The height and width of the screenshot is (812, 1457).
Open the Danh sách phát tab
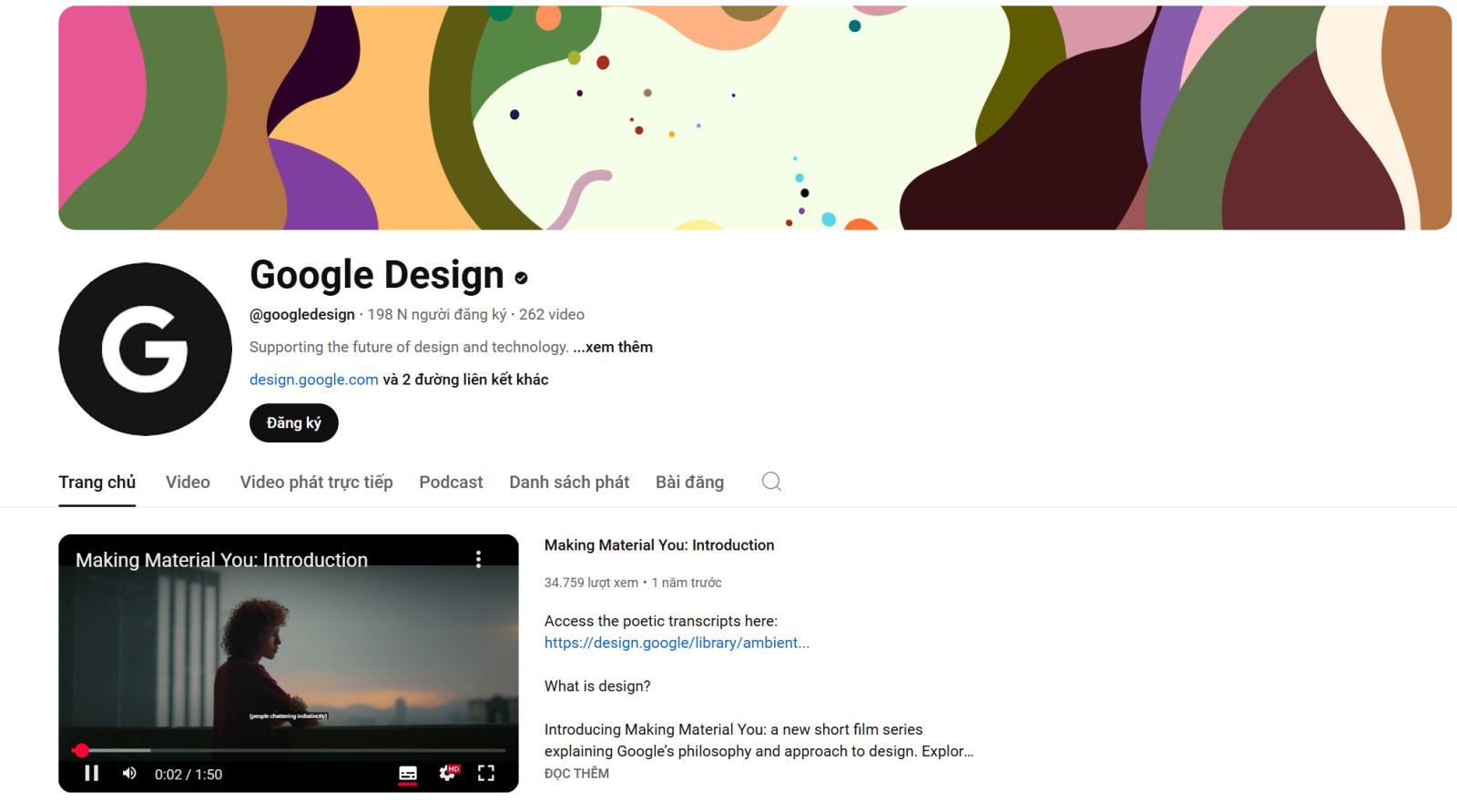click(569, 482)
